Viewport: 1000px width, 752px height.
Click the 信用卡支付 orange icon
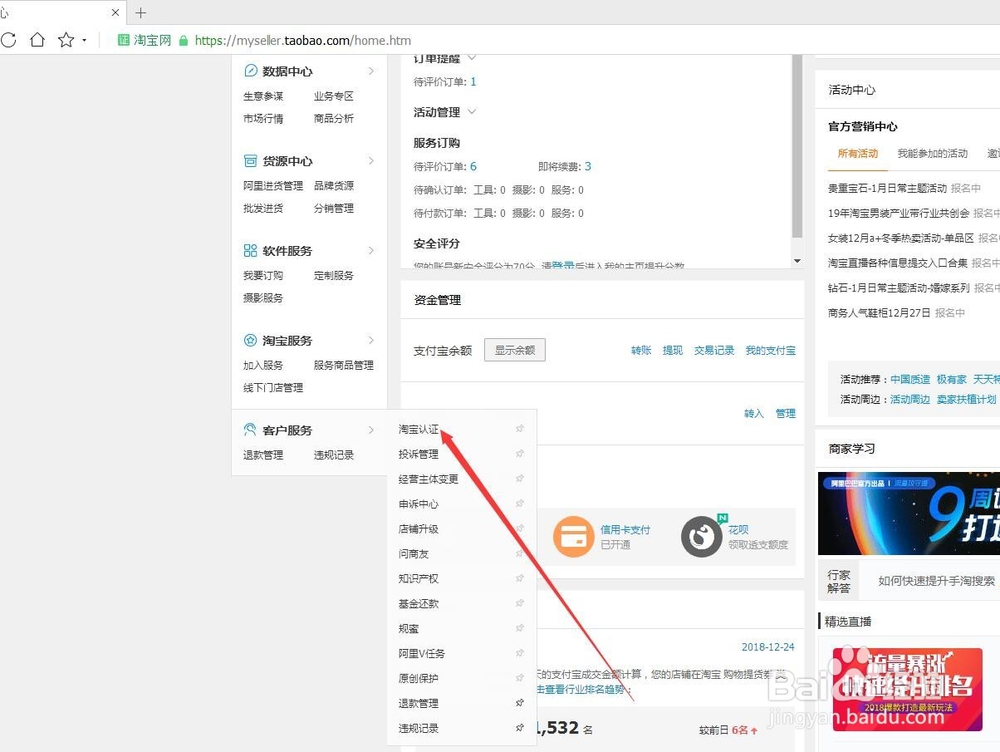click(573, 537)
